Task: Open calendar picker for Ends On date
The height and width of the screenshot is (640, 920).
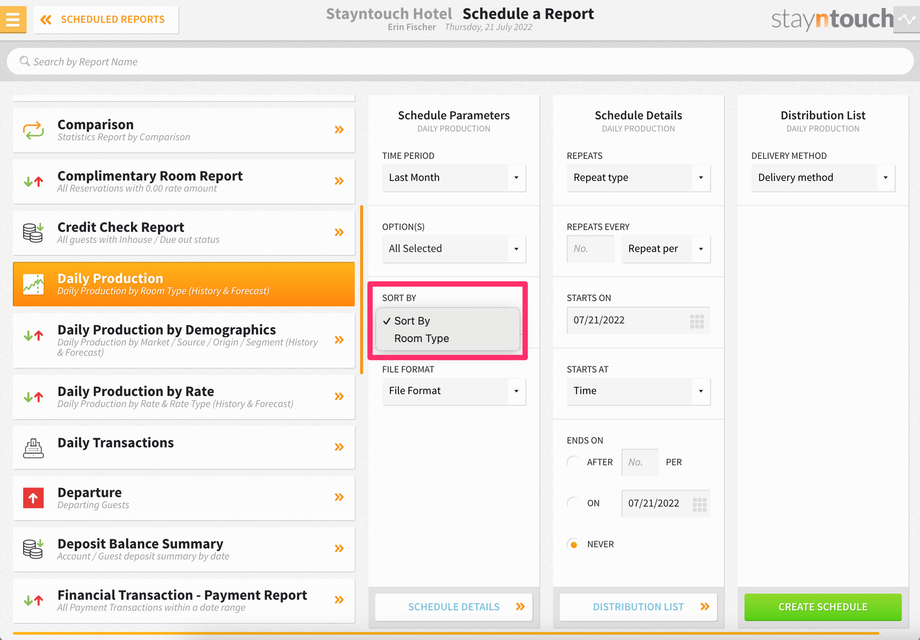Action: [699, 504]
